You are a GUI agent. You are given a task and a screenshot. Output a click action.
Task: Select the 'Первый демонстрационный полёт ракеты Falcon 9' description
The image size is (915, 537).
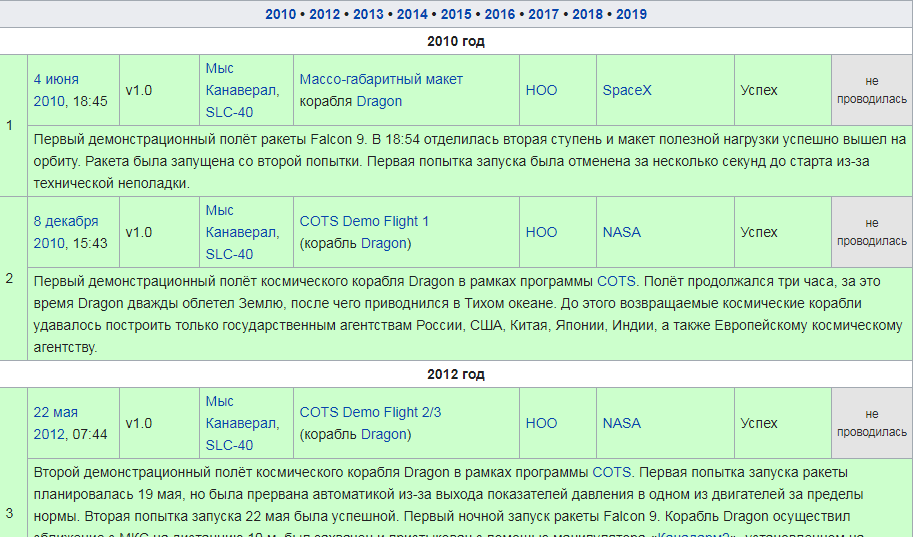coord(470,161)
